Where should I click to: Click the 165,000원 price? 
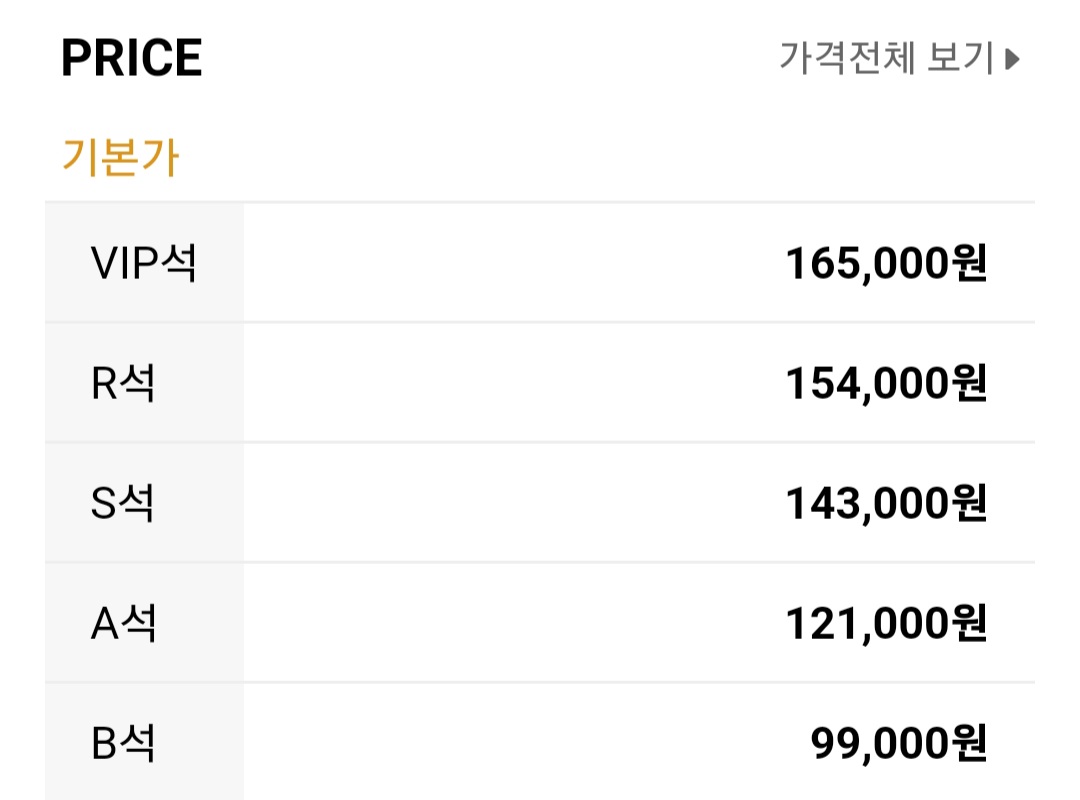(886, 263)
